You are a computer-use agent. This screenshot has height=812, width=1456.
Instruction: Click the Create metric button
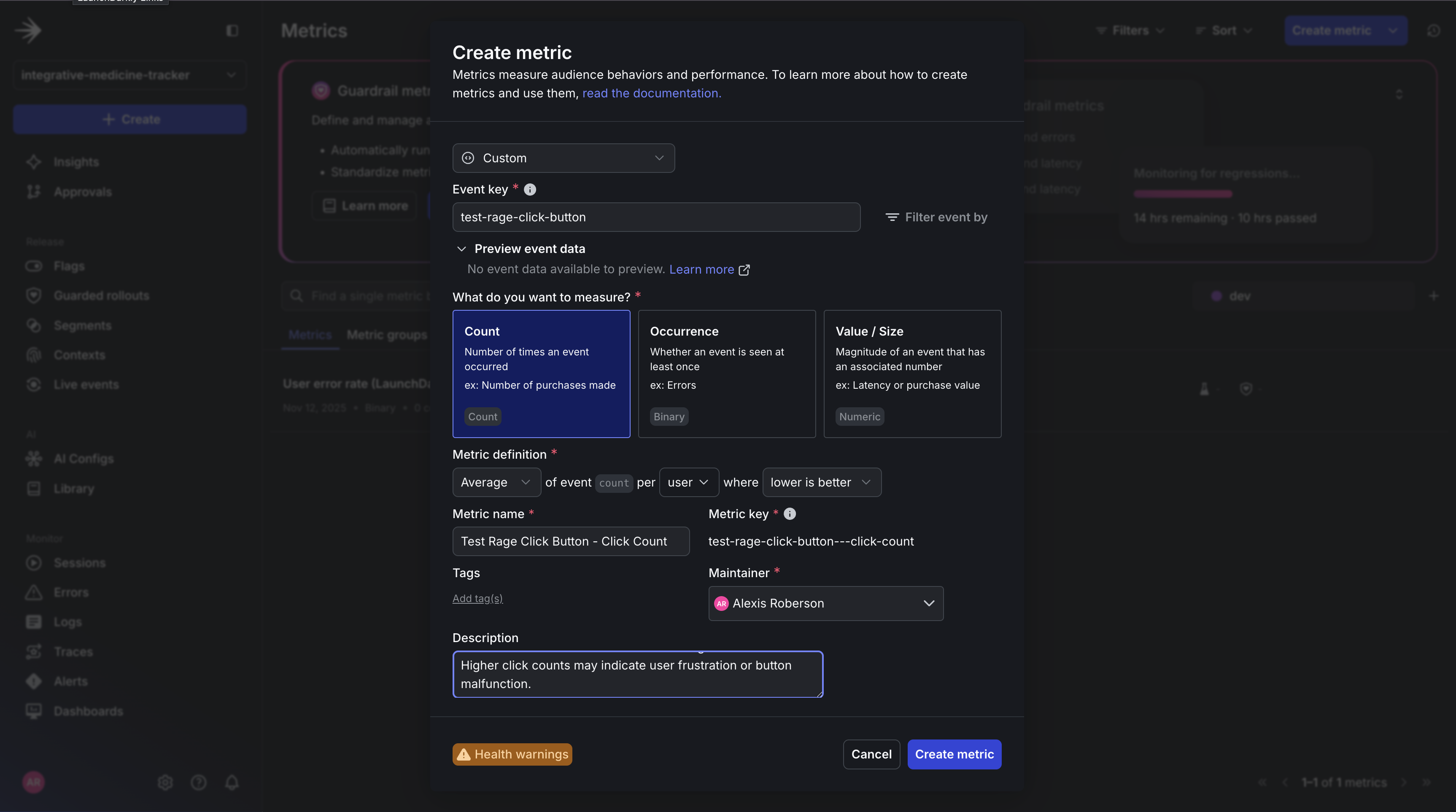(954, 754)
